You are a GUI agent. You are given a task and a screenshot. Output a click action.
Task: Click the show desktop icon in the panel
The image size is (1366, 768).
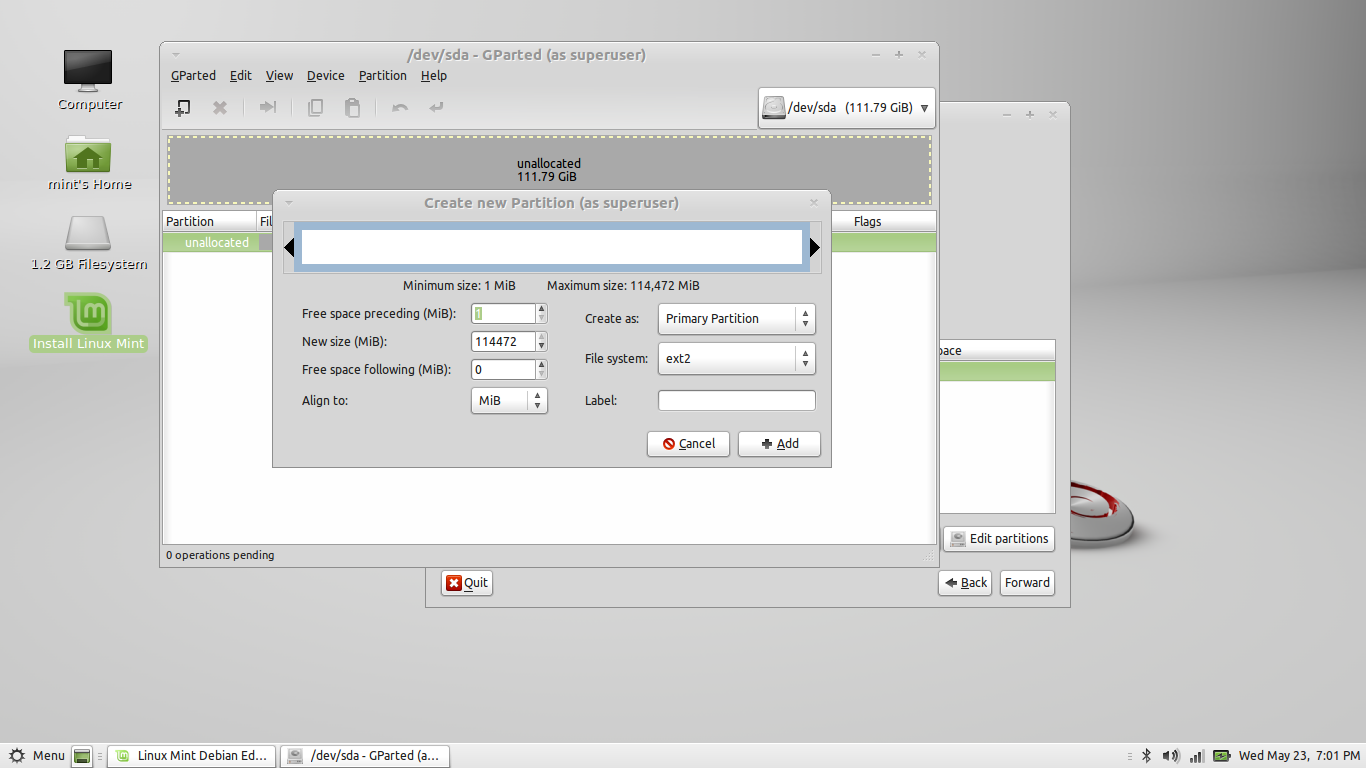[83, 756]
